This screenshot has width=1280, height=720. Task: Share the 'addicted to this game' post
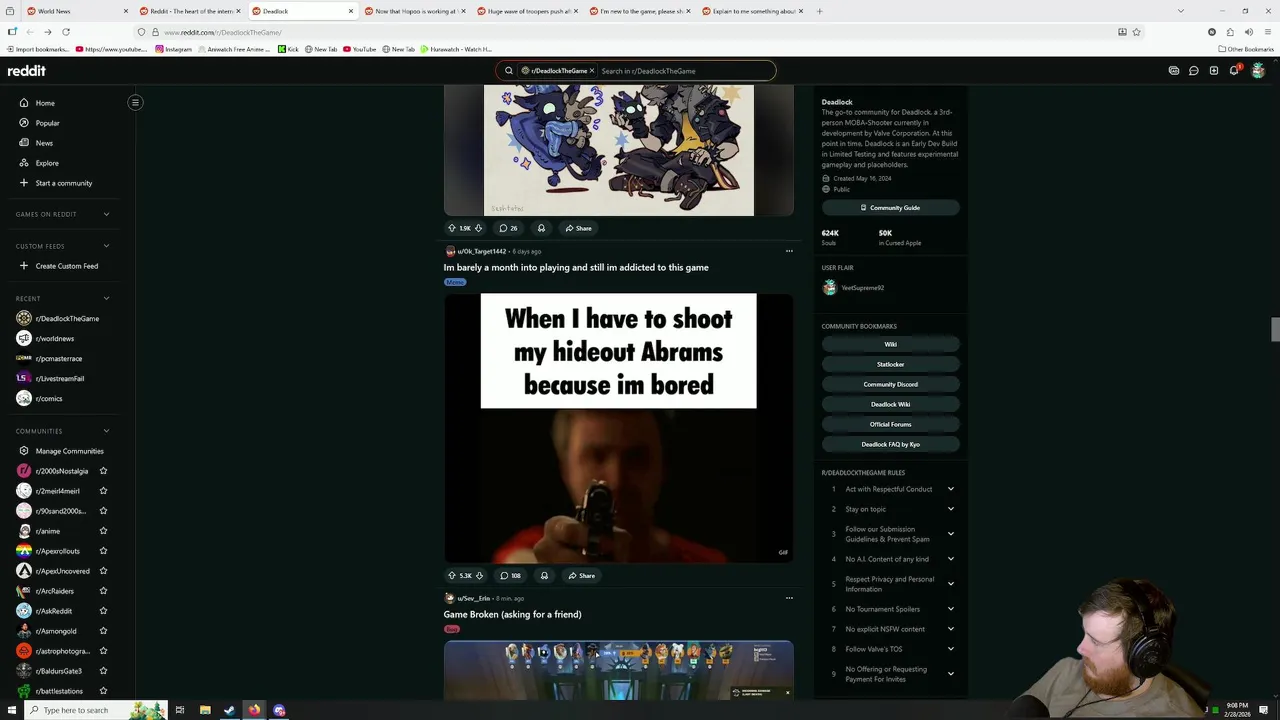(581, 575)
